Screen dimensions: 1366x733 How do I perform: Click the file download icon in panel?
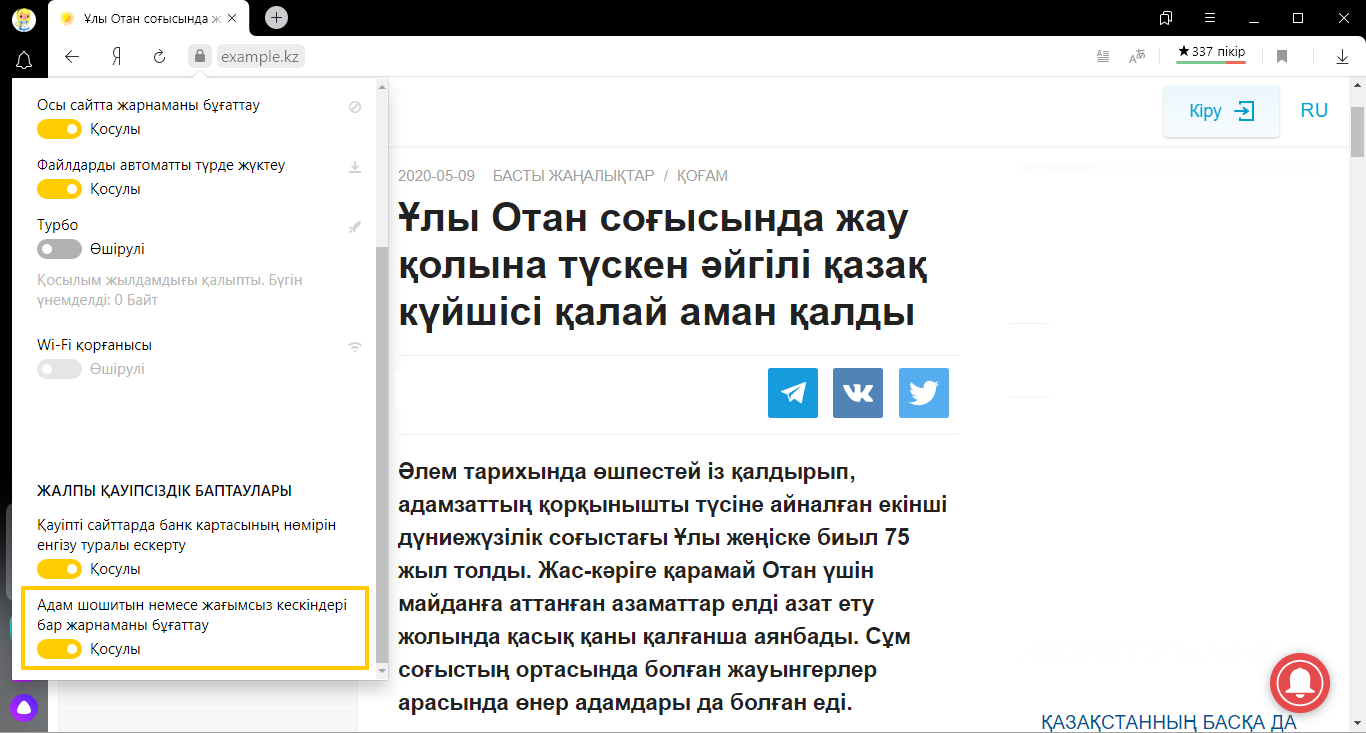click(x=355, y=167)
